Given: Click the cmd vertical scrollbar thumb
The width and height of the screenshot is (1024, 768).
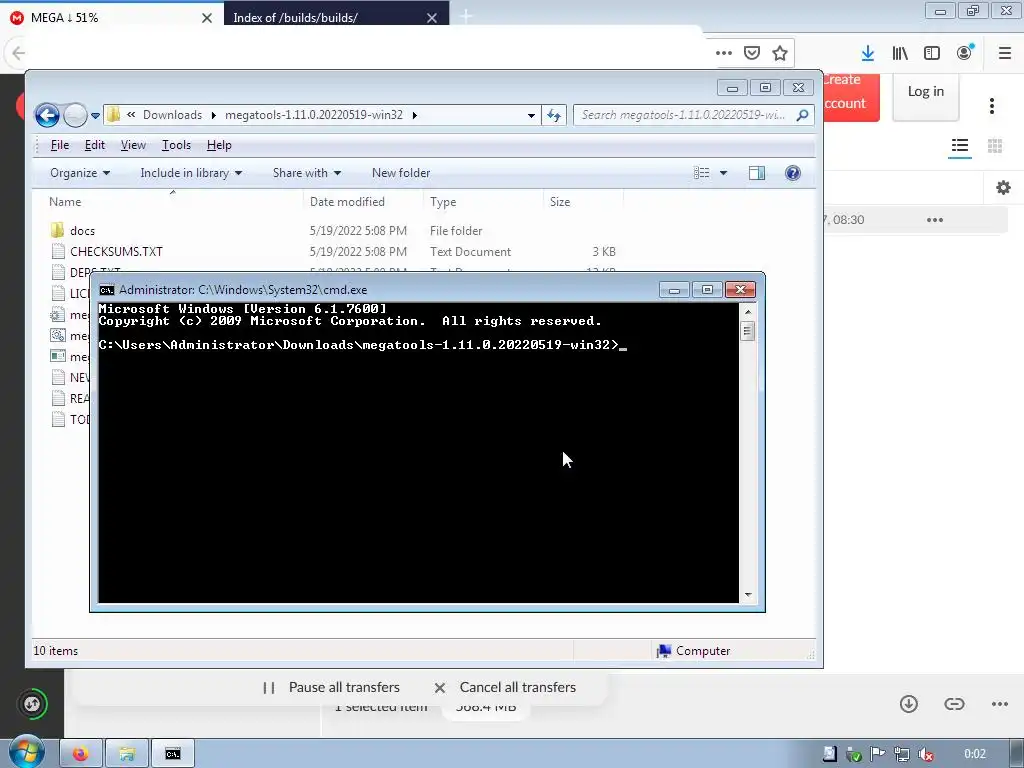Looking at the screenshot, I should (x=748, y=331).
